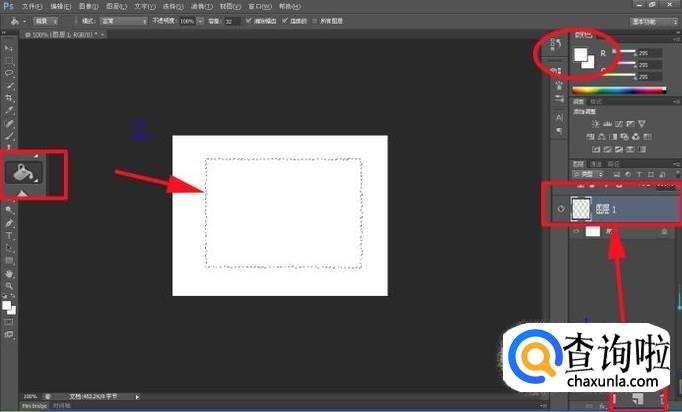The width and height of the screenshot is (682, 412).
Task: Open the Edit menu
Action: [x=60, y=7]
